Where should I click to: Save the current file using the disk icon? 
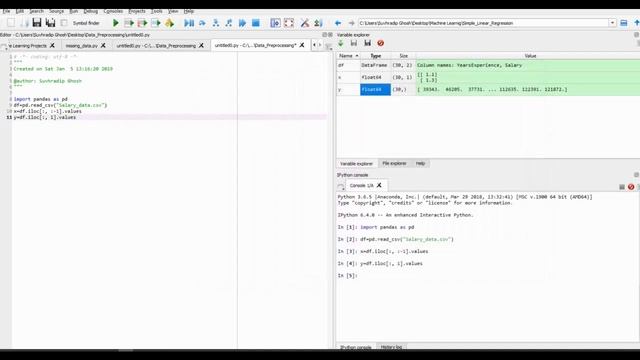[x=37, y=23]
